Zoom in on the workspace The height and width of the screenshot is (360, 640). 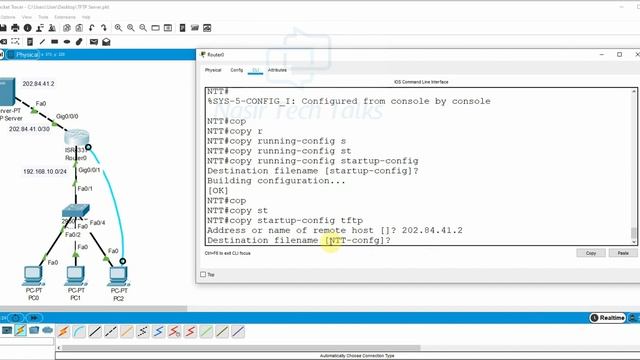[x=118, y=28]
